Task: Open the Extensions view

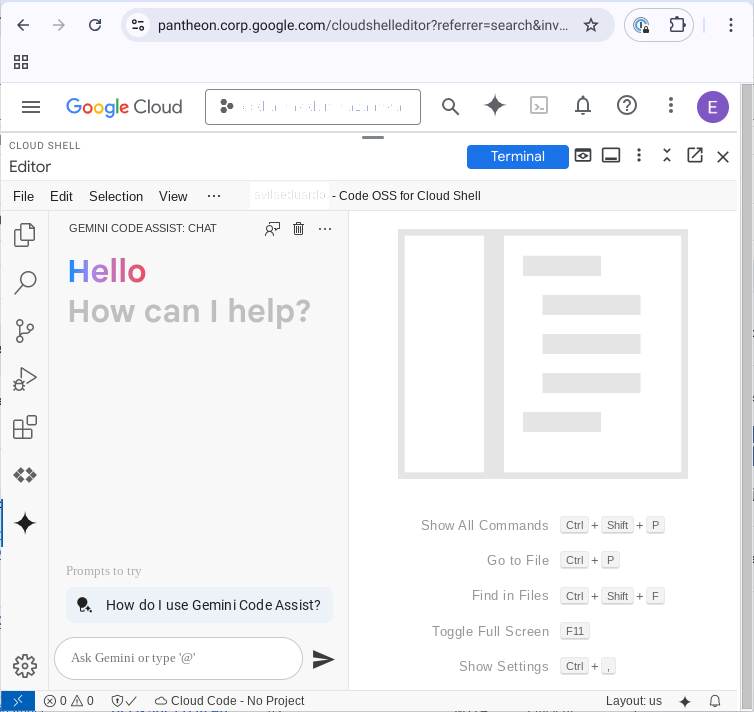Action: click(x=25, y=427)
